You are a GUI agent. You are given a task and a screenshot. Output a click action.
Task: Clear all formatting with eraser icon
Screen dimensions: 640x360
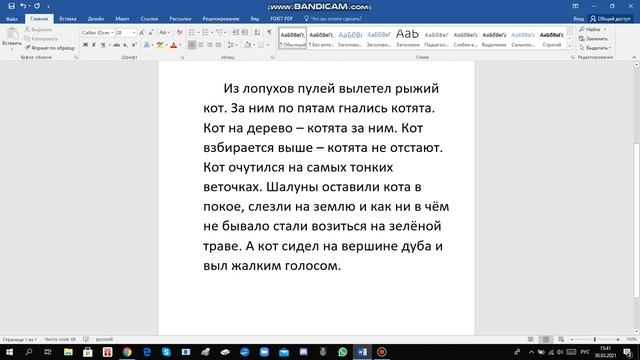point(179,33)
